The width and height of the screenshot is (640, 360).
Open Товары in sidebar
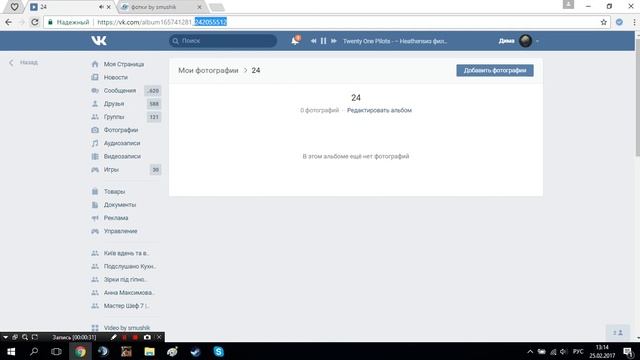pos(114,191)
